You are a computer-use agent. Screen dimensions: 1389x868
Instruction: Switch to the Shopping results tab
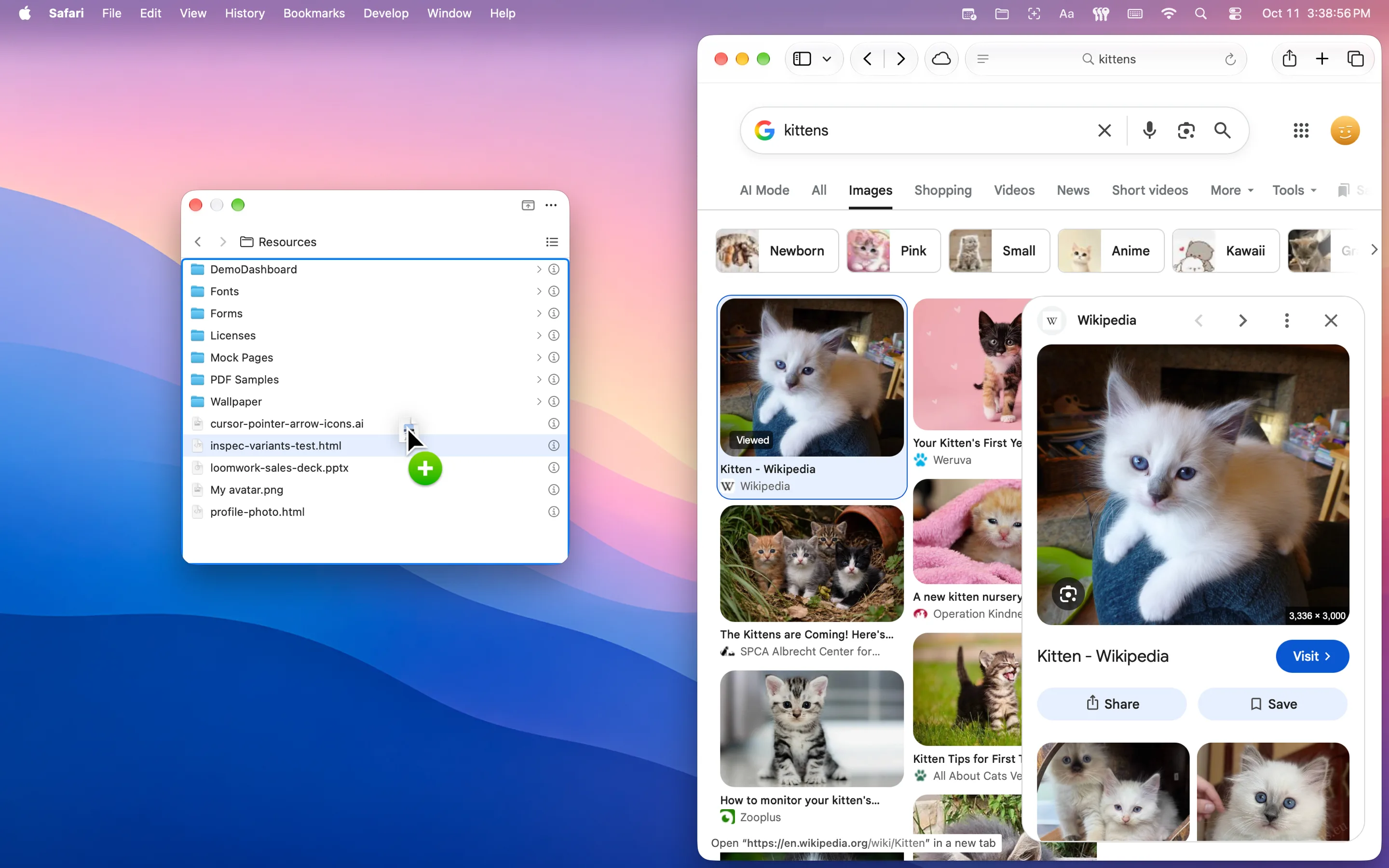(x=942, y=190)
